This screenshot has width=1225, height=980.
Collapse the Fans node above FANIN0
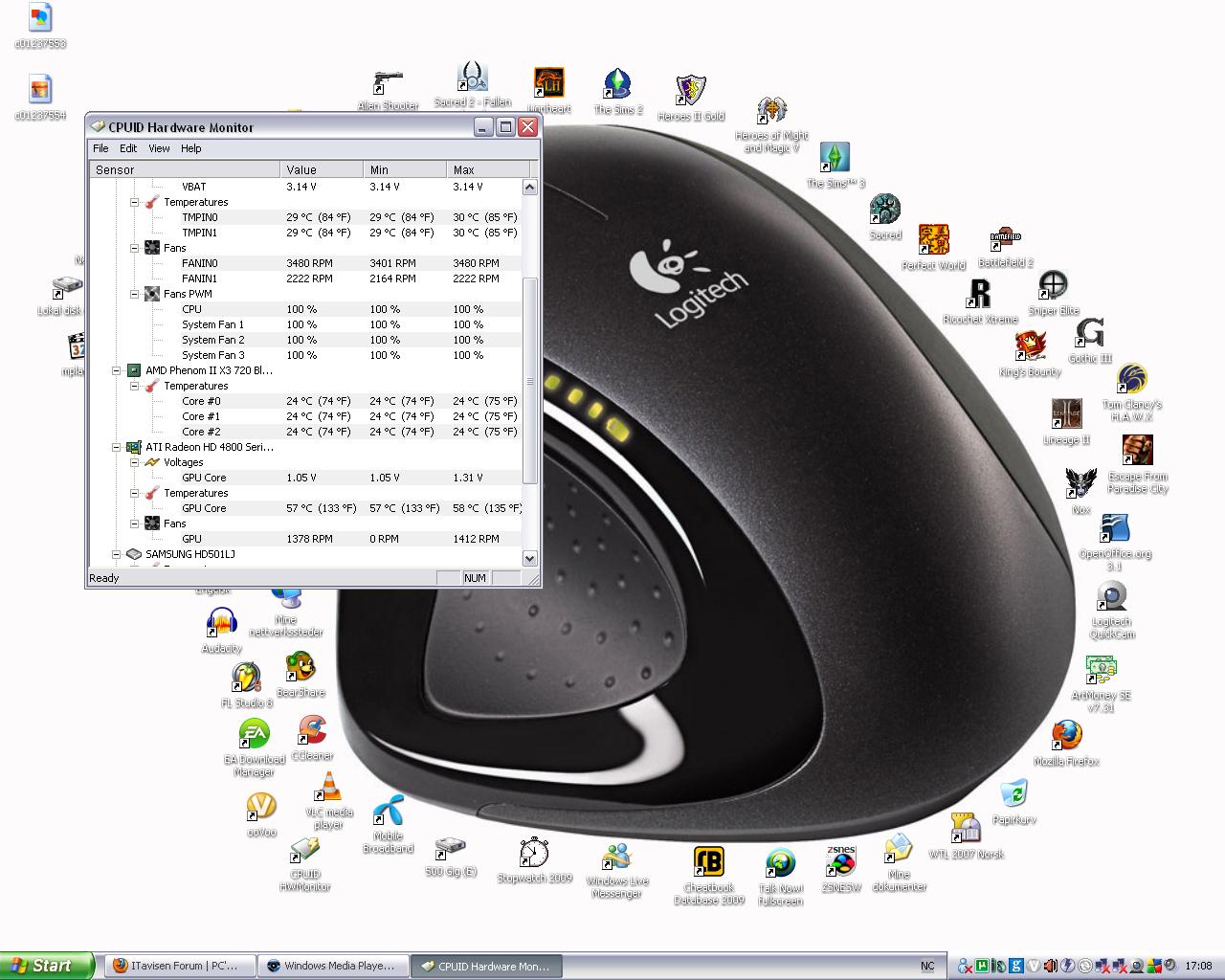click(x=135, y=248)
